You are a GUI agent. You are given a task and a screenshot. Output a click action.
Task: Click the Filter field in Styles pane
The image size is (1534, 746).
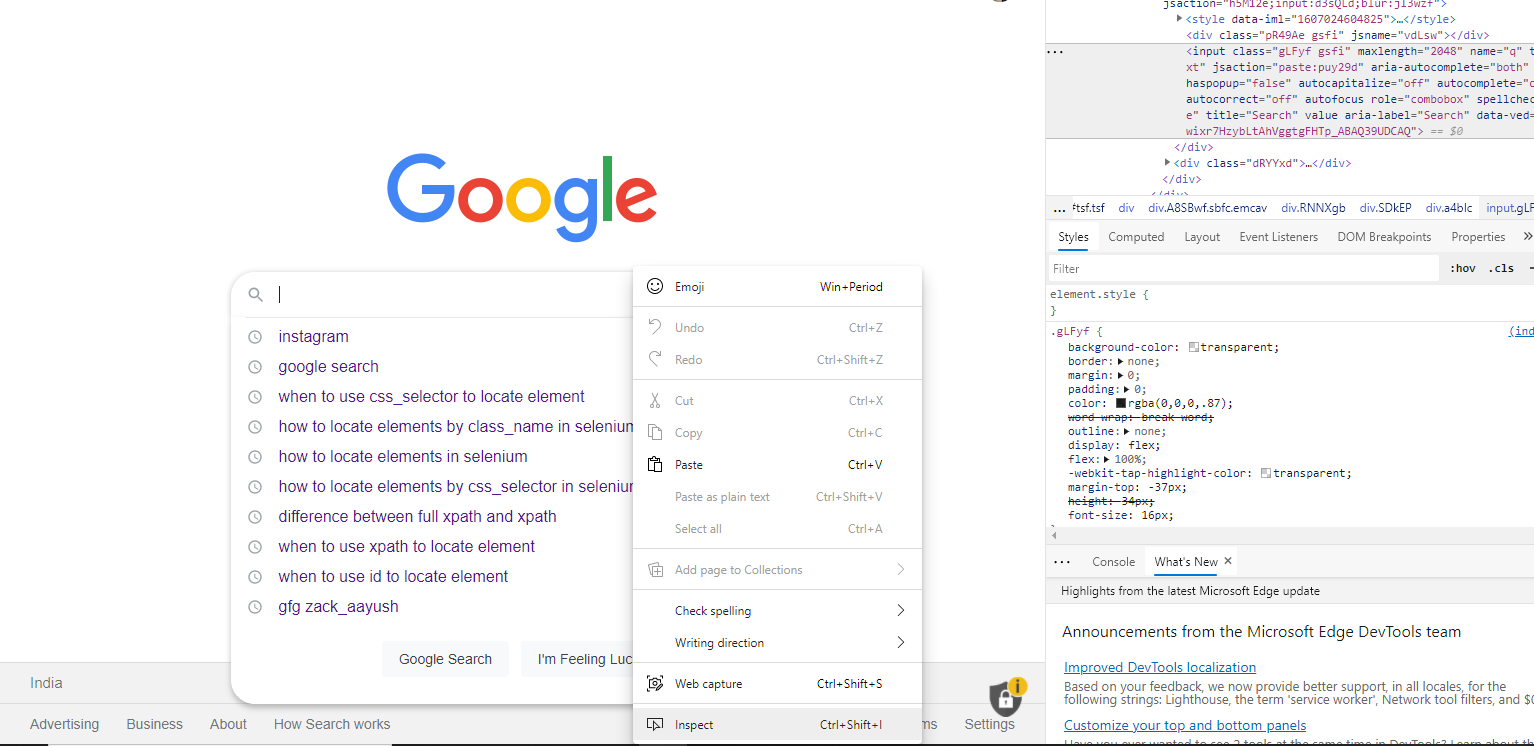(x=1243, y=268)
